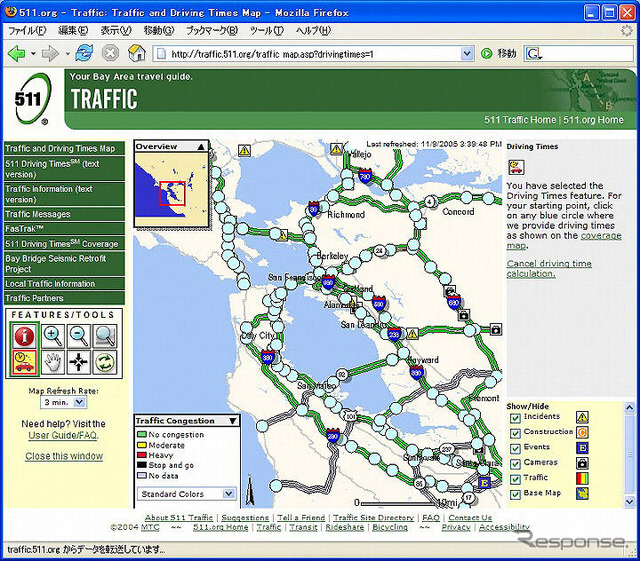Open the address bar history dropdown
The height and width of the screenshot is (561, 640).
pos(467,53)
